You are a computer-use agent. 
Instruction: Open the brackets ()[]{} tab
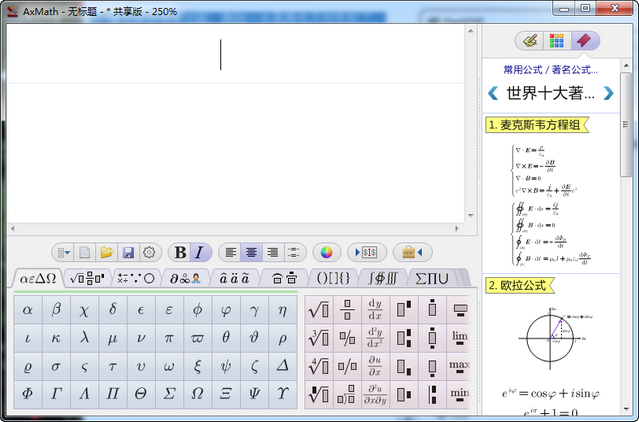pos(333,278)
